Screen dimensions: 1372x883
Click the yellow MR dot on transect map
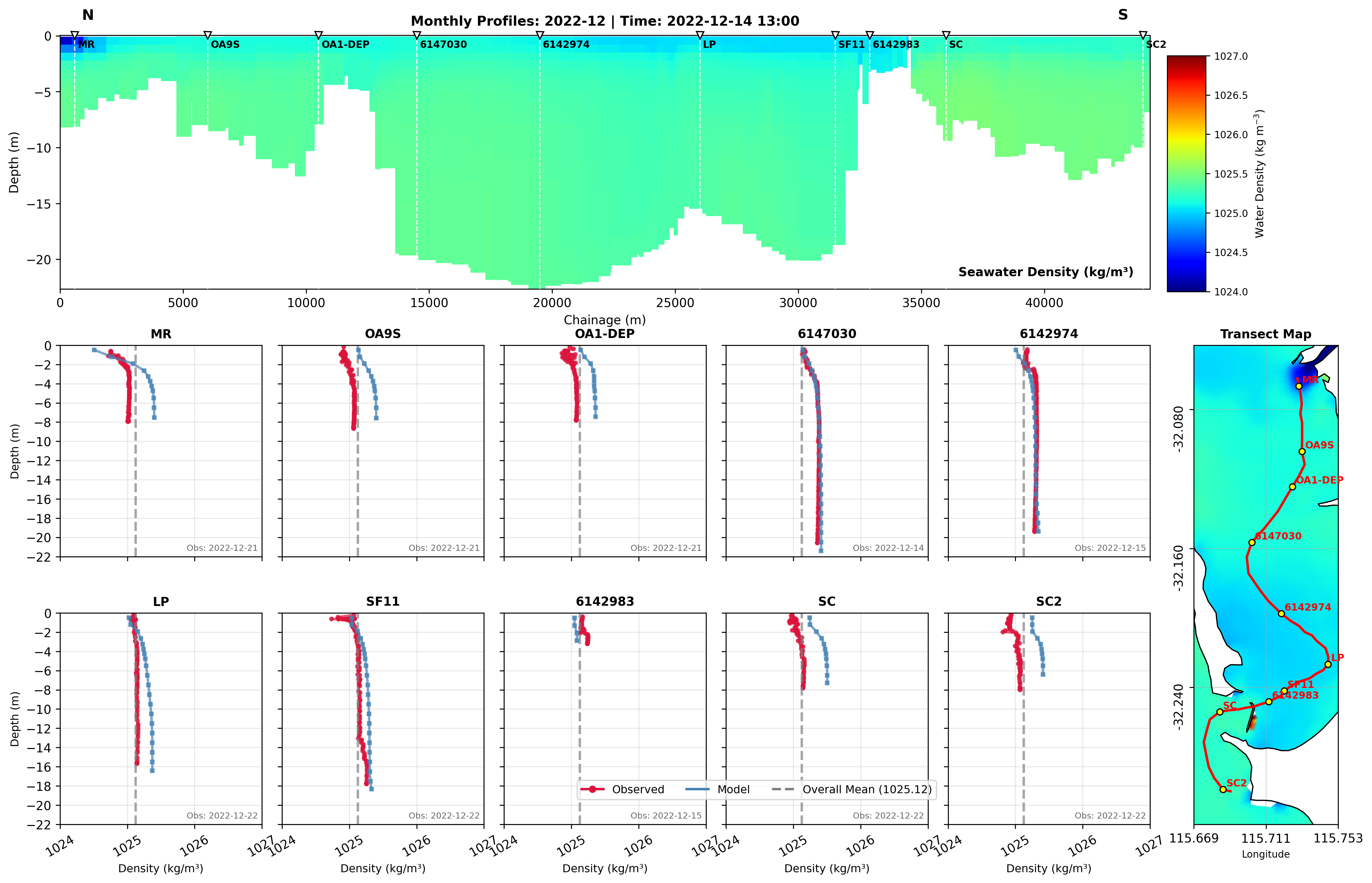(x=1299, y=386)
